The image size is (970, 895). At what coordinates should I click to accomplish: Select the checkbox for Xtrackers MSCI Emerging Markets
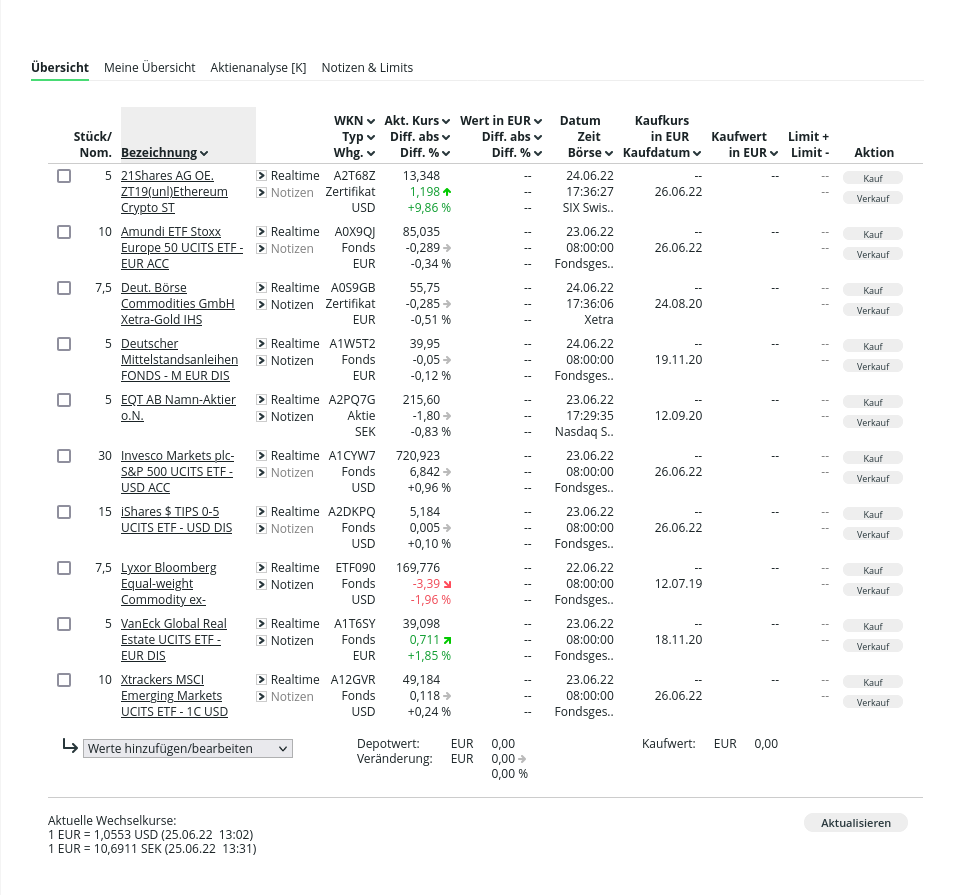[x=64, y=680]
